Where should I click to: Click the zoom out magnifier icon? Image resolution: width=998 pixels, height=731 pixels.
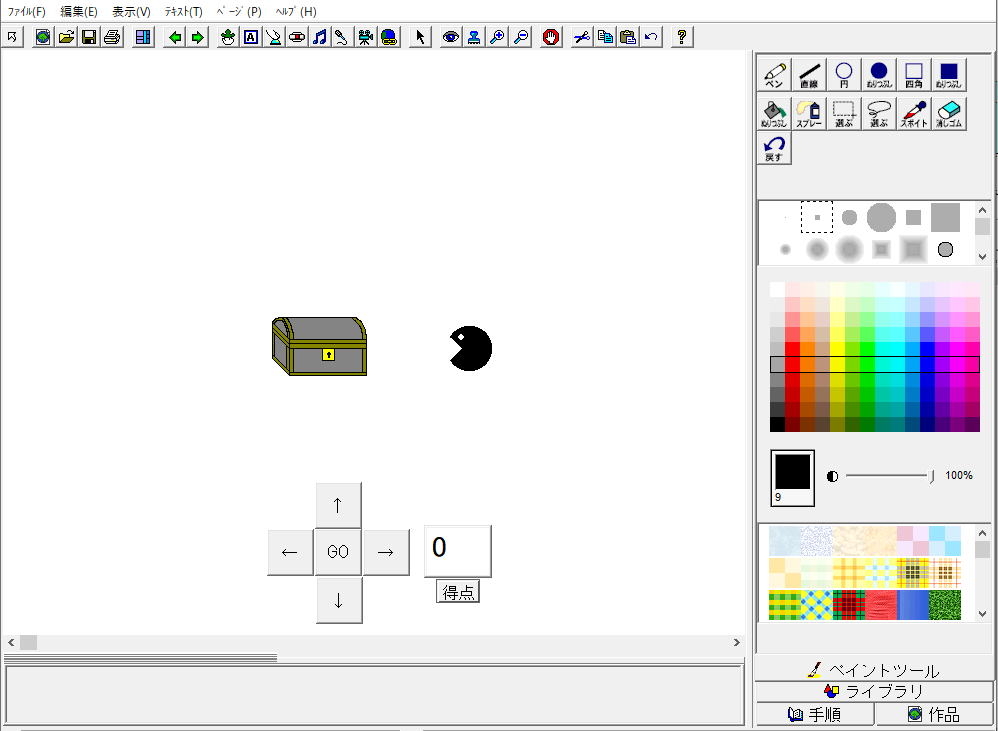click(521, 37)
